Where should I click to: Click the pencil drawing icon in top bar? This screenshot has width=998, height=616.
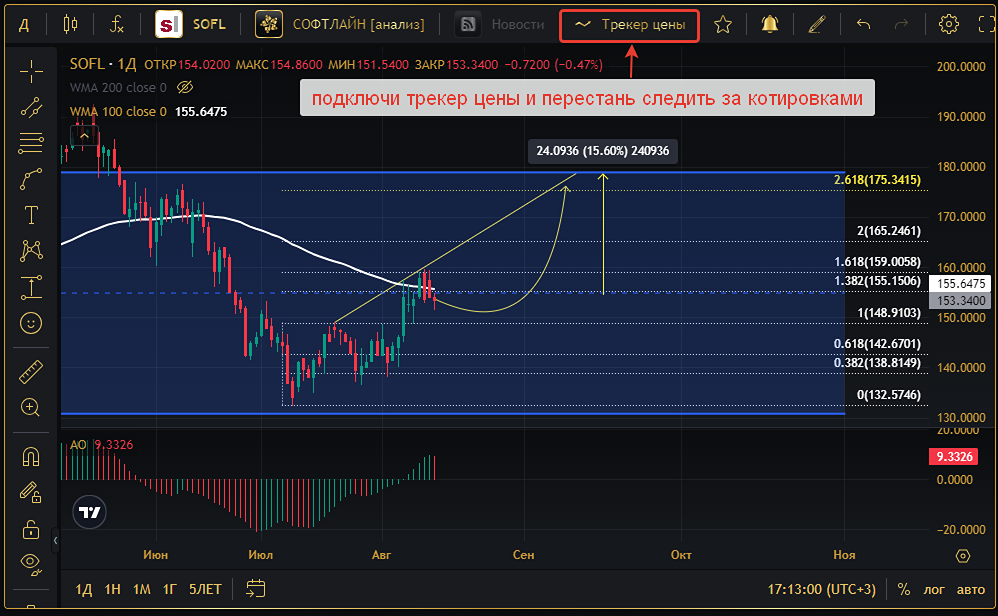[817, 25]
